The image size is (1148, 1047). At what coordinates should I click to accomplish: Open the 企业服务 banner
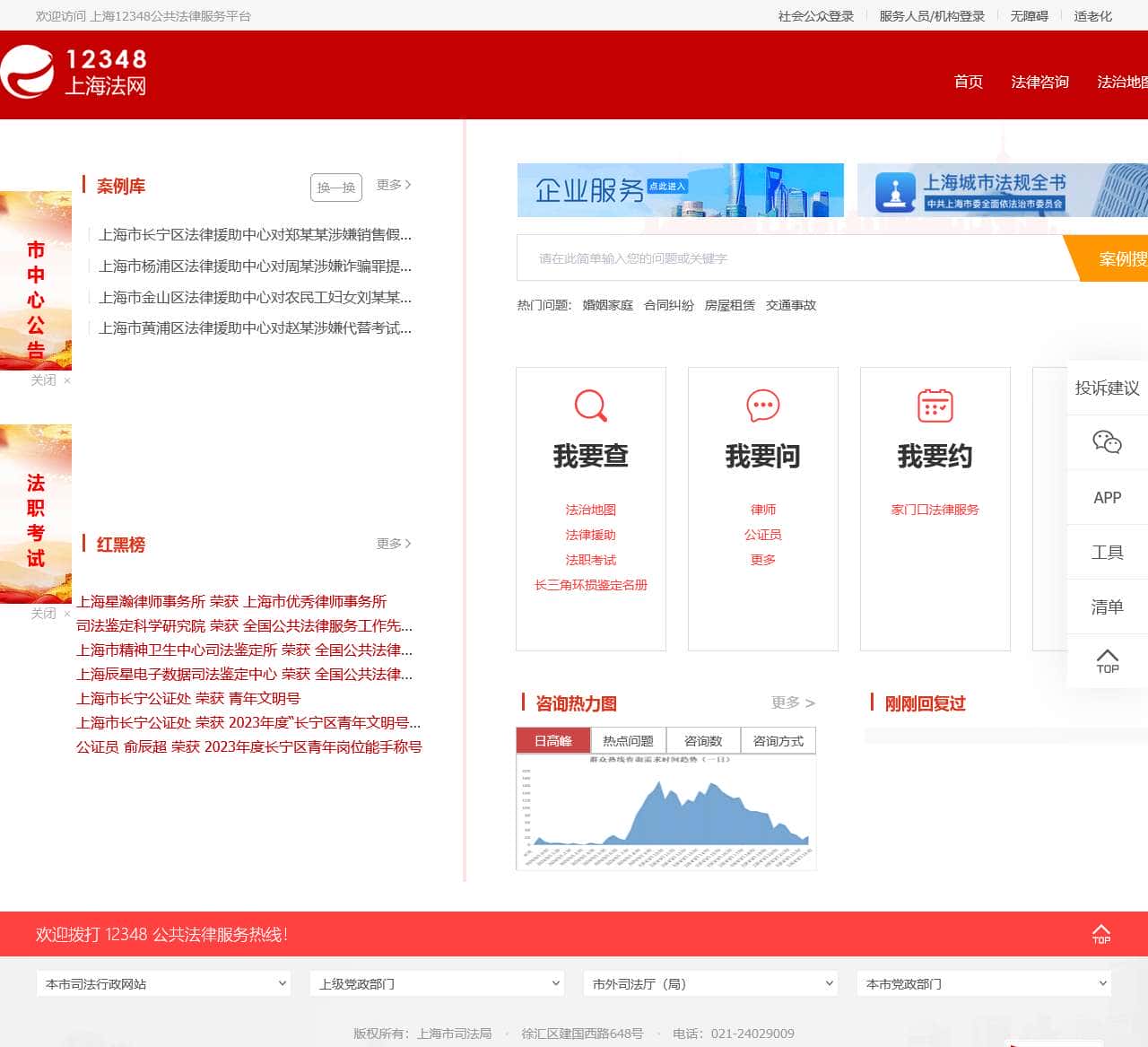click(680, 190)
